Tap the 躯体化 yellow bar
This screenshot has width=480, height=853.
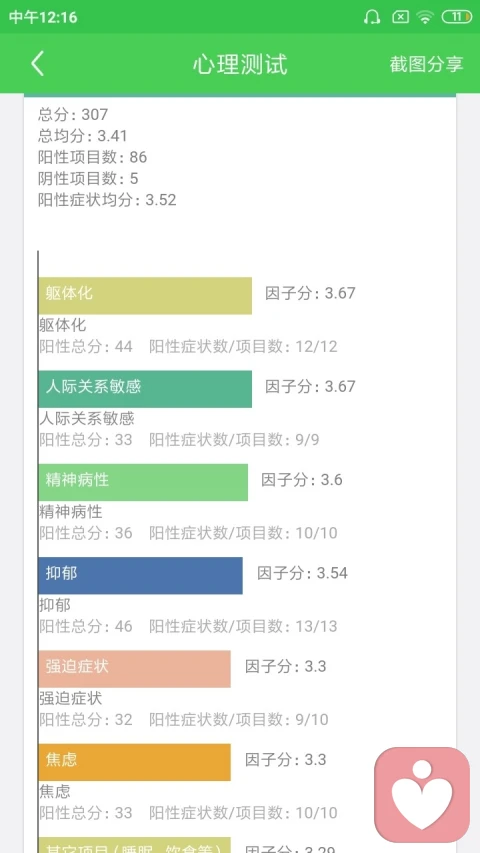(x=145, y=295)
